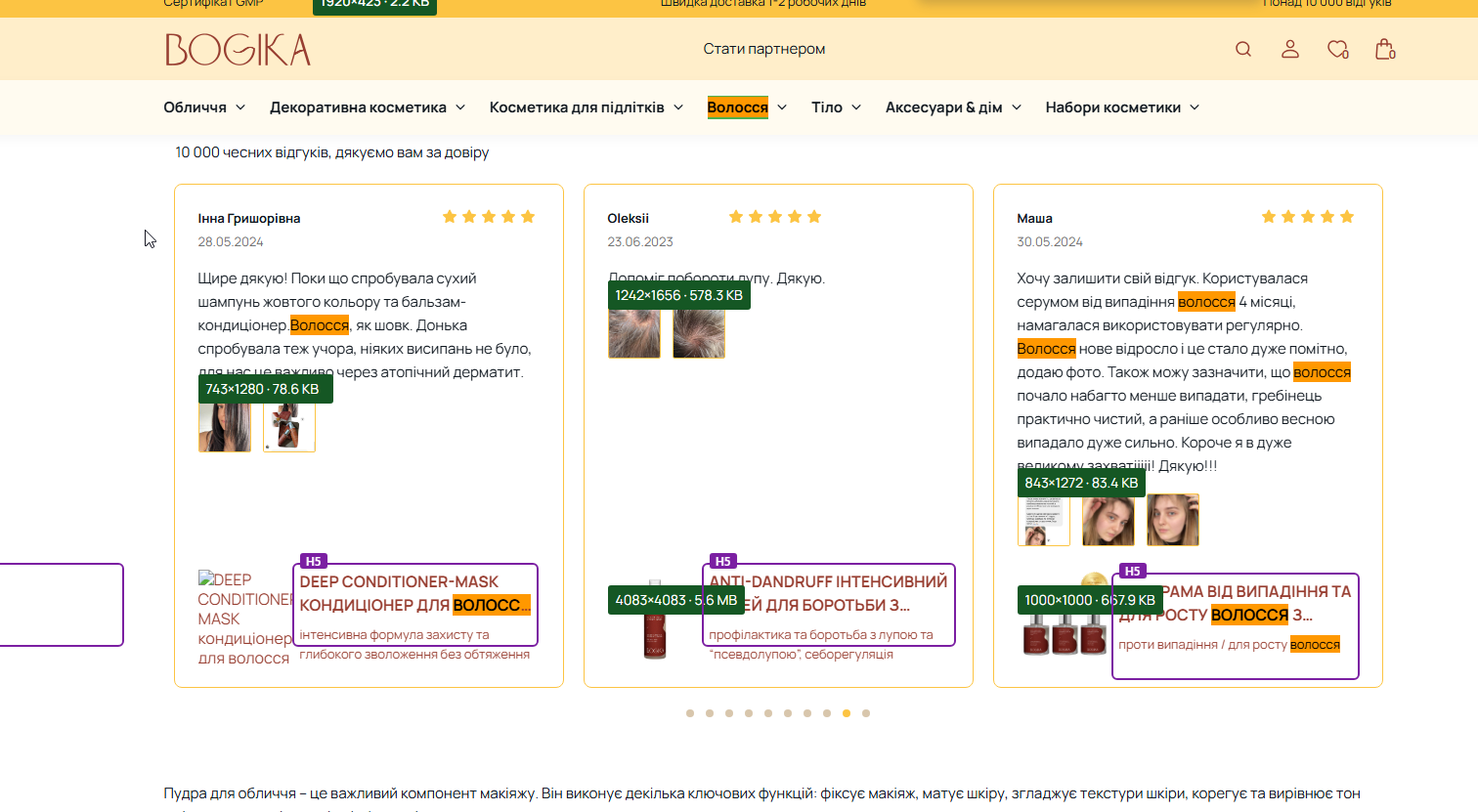
Task: Open second scalp photo in Oleksii review
Action: point(699,333)
